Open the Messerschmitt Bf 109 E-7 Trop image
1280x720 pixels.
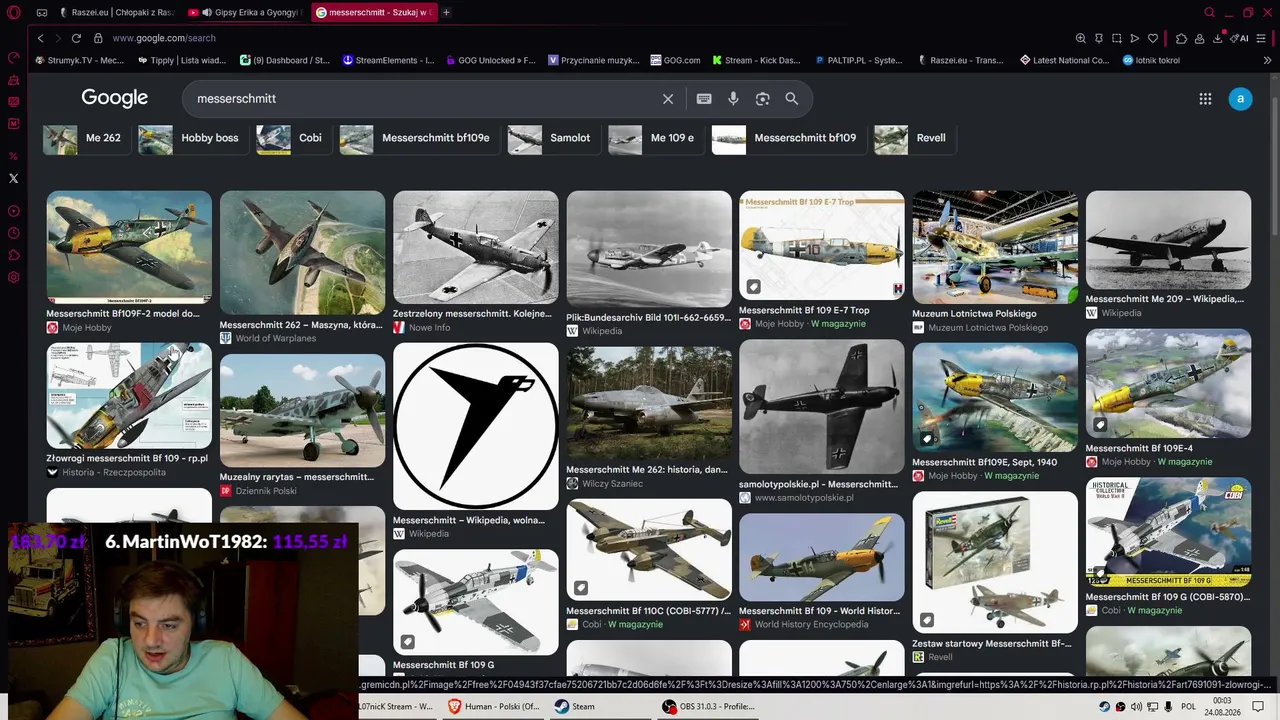(x=822, y=245)
